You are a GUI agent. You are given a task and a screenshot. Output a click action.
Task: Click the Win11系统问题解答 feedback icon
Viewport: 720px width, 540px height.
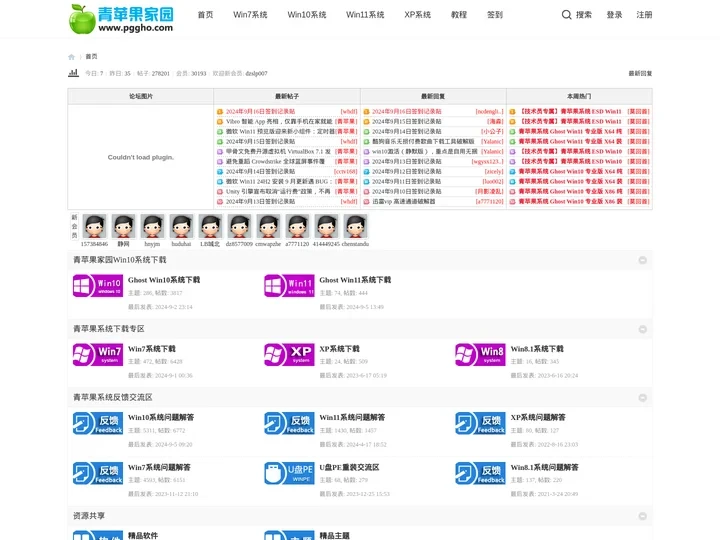[x=289, y=423]
